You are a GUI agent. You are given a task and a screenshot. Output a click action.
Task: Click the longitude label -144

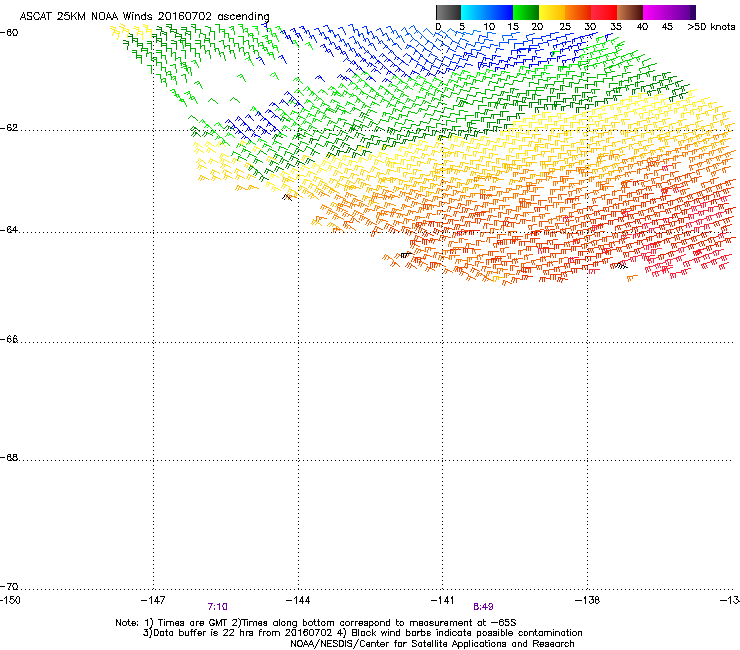coord(298,600)
